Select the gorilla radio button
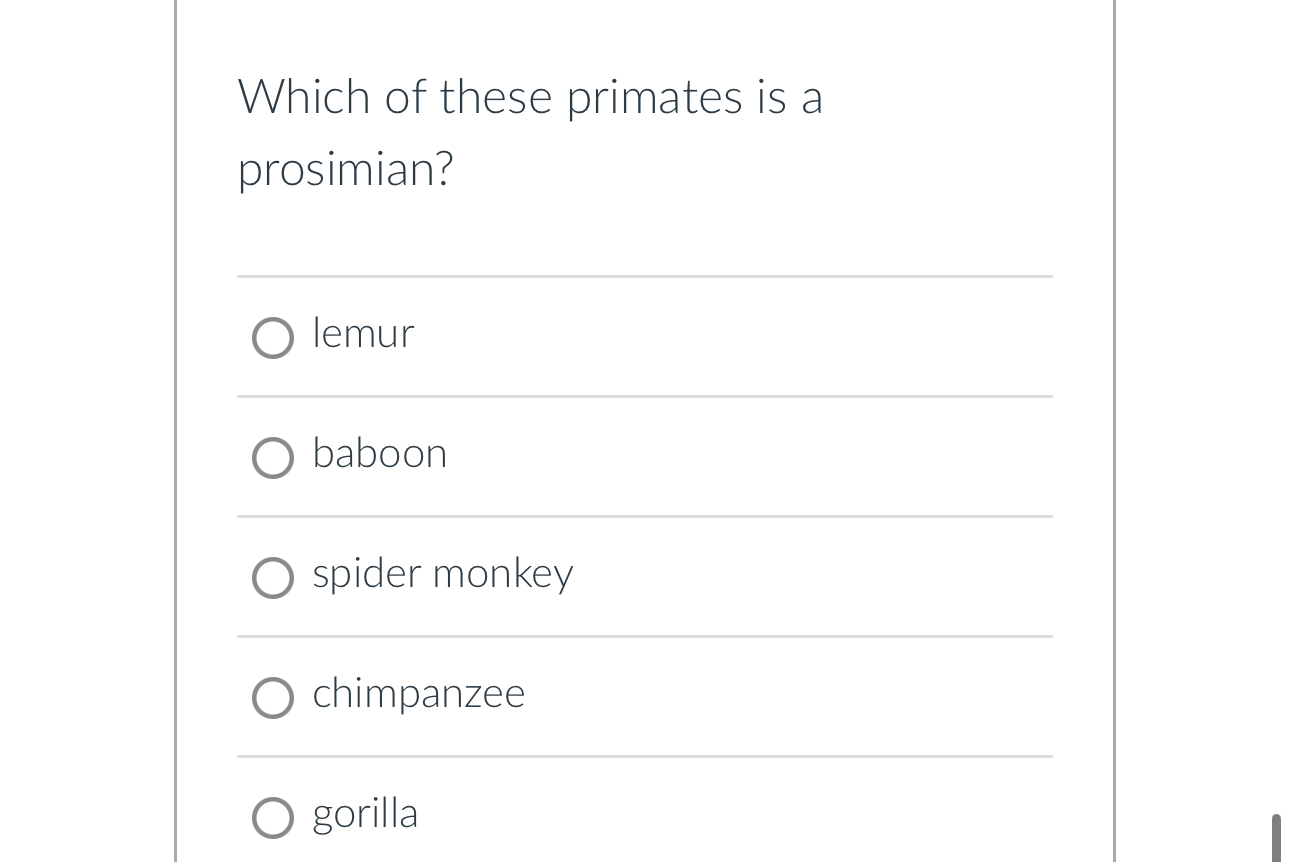This screenshot has width=1290, height=862. tap(271, 818)
